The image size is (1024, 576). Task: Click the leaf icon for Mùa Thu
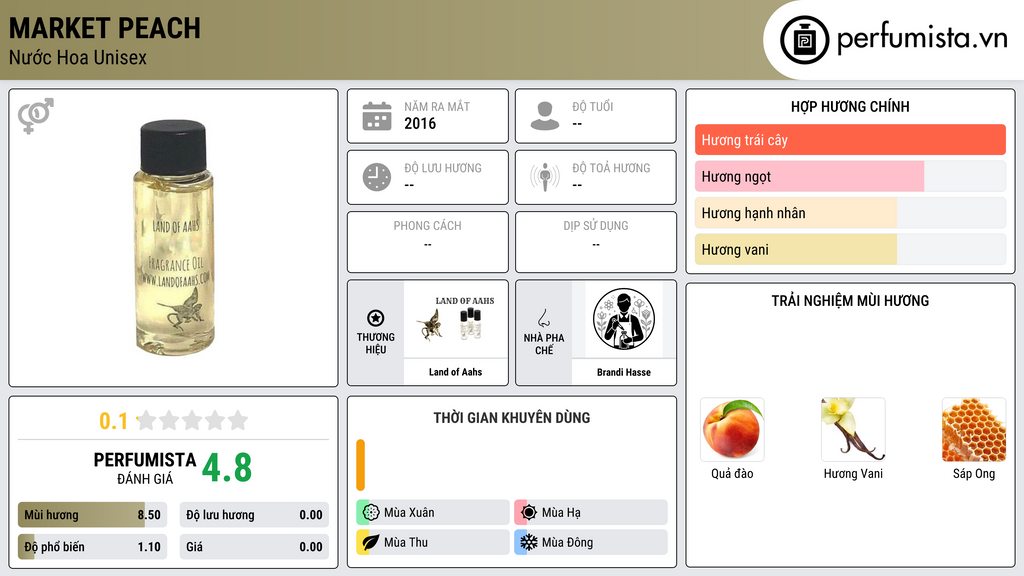tap(371, 542)
